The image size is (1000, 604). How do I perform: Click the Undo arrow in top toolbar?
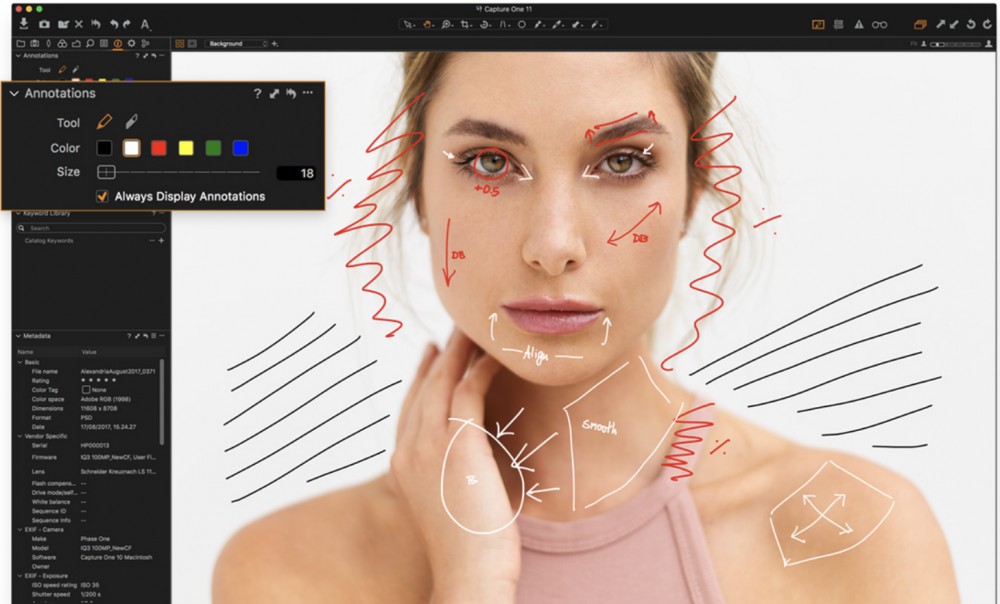click(114, 24)
